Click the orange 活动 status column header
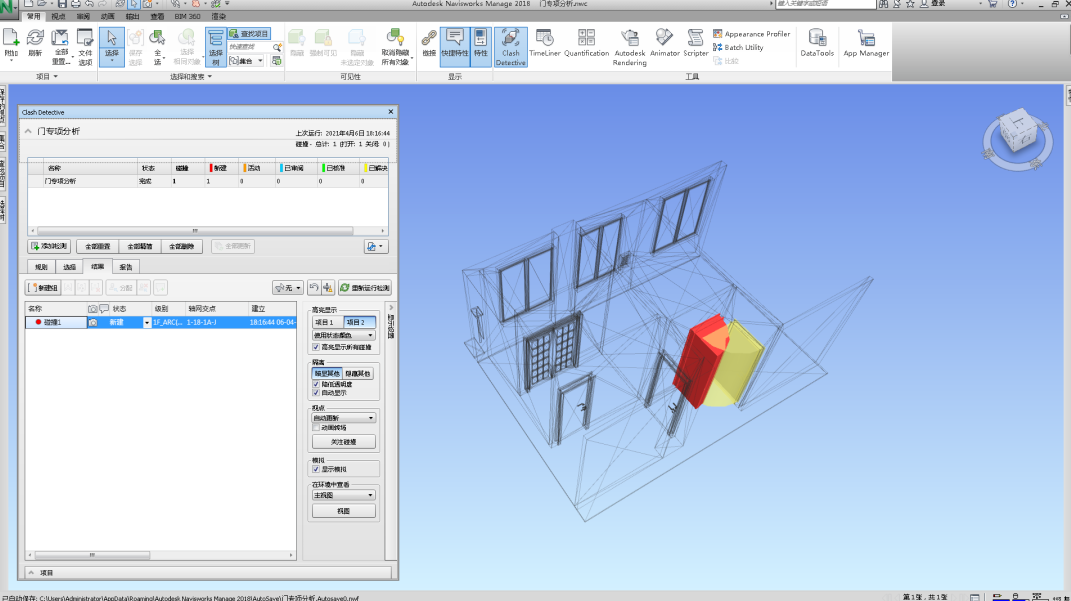The height and width of the screenshot is (601, 1071). click(x=257, y=168)
